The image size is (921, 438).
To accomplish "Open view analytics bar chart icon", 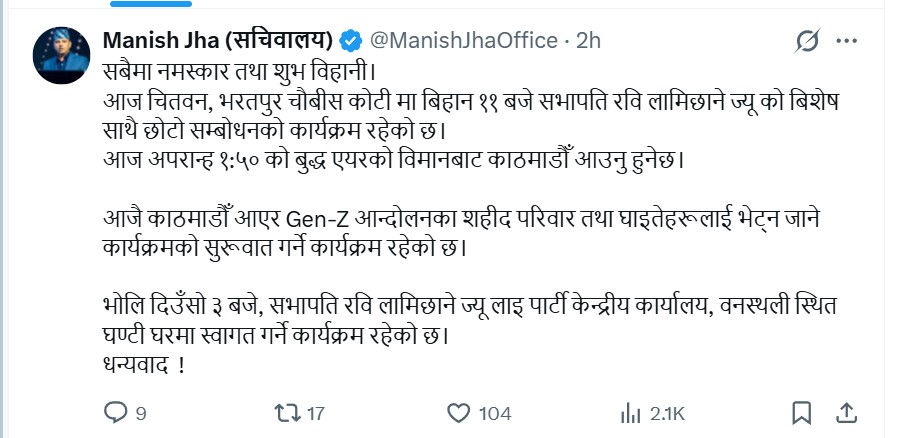I will pyautogui.click(x=631, y=413).
